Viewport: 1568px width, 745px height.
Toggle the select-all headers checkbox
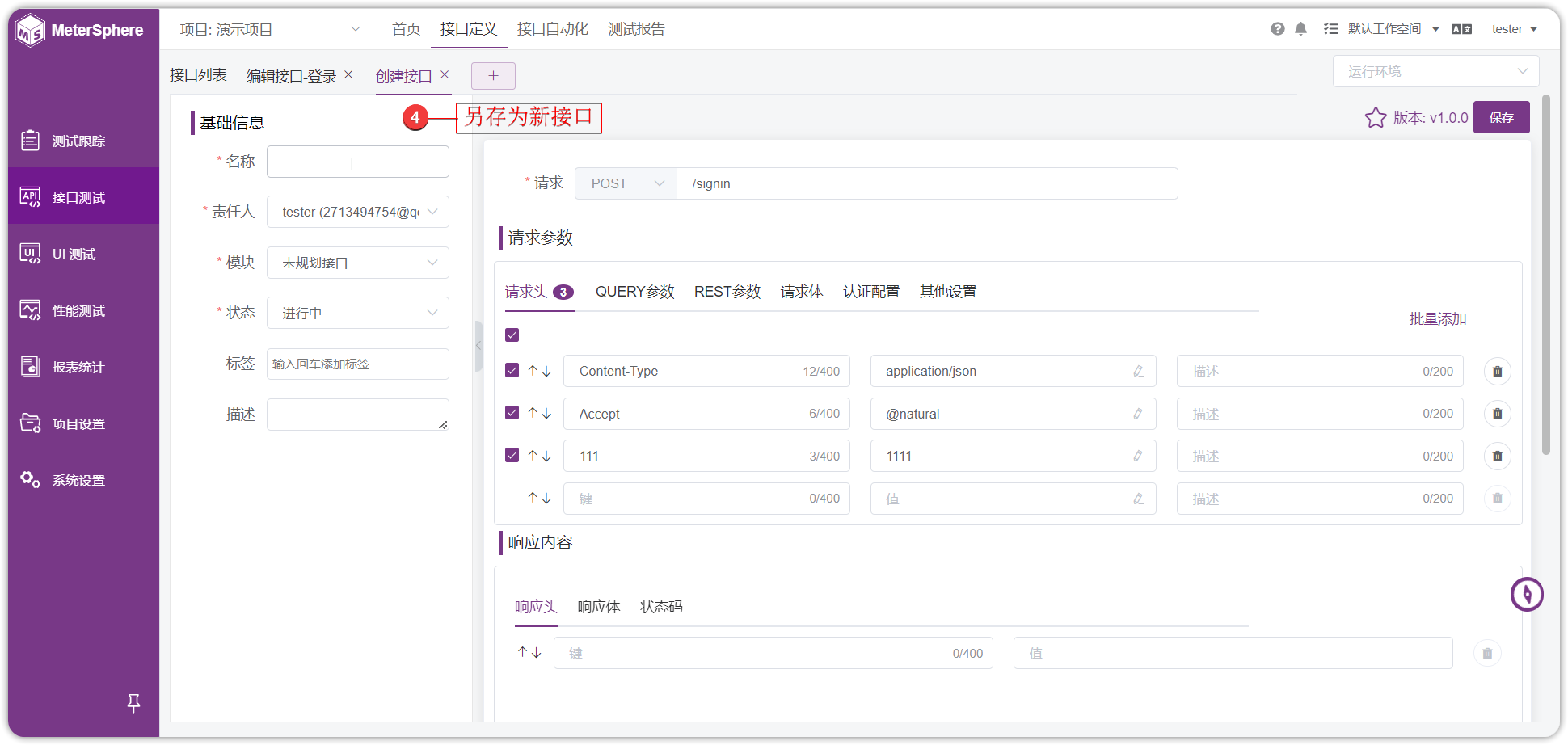pos(512,335)
